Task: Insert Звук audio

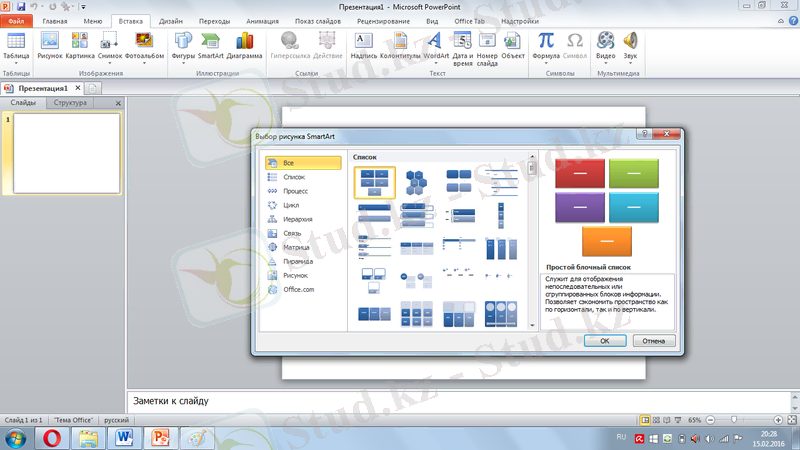Action: coord(630,45)
